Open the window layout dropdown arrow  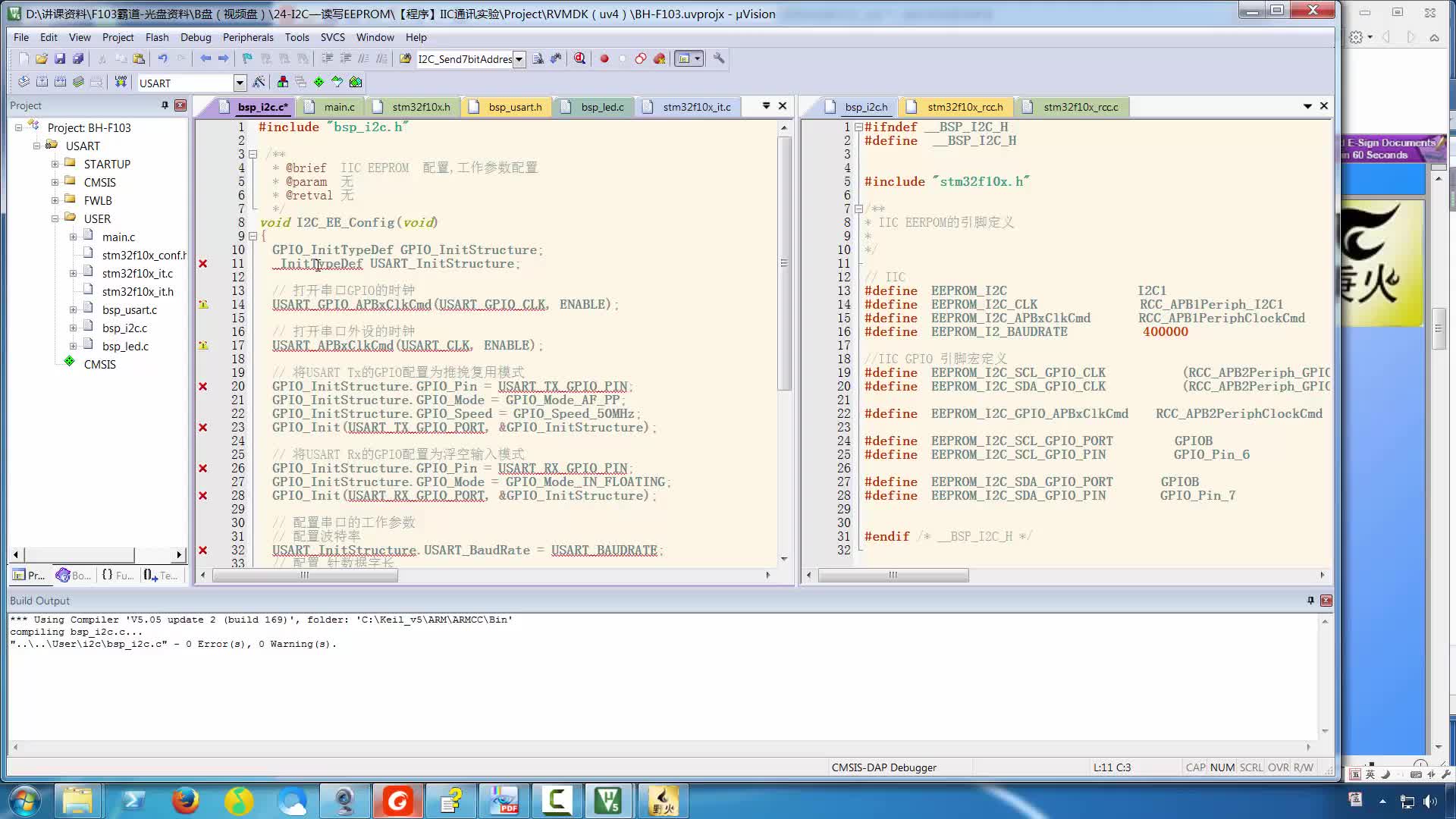click(x=697, y=58)
